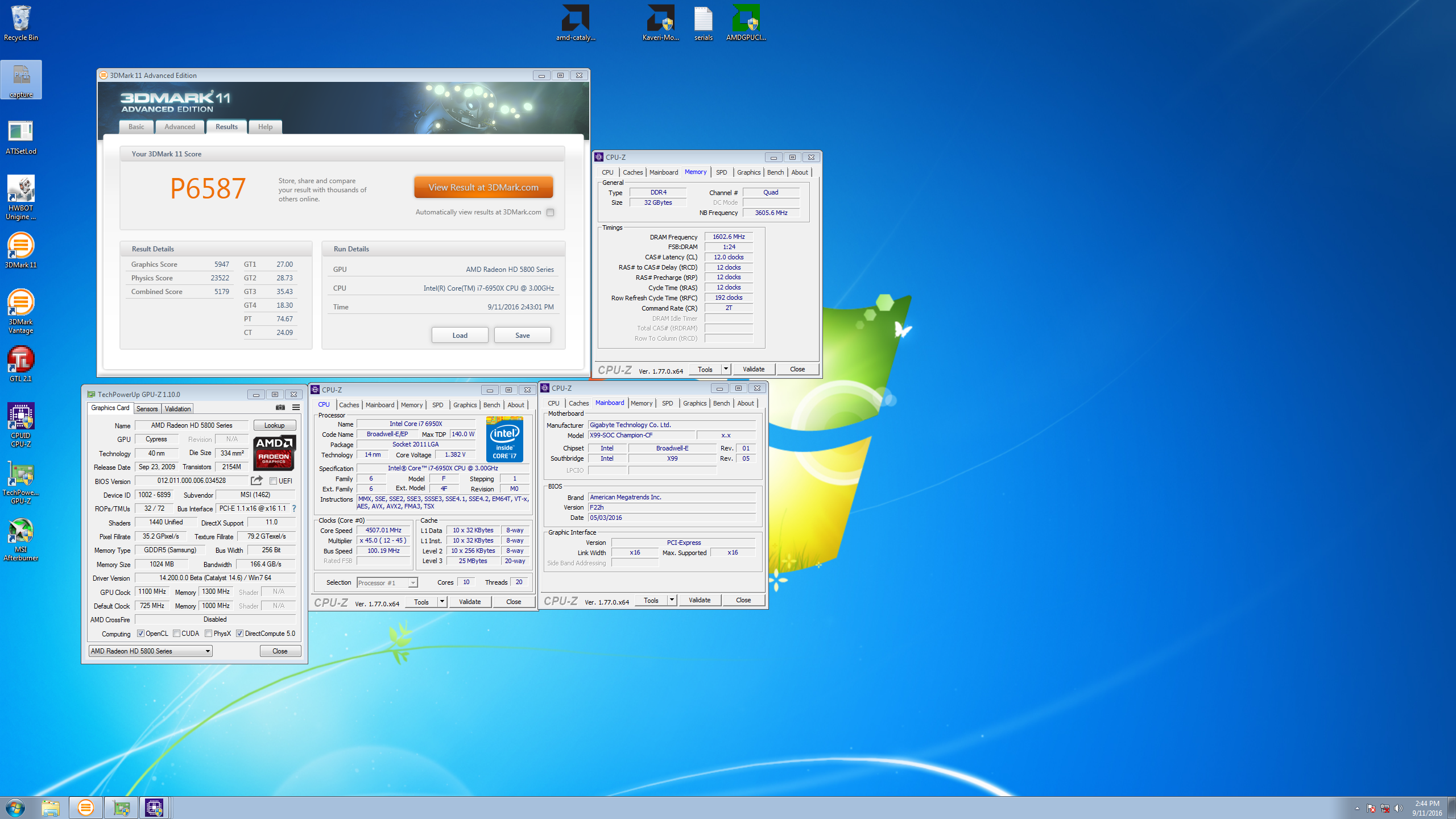Launch the 3DMark Vantage desktop shortcut
Image resolution: width=1456 pixels, height=819 pixels.
pyautogui.click(x=21, y=311)
